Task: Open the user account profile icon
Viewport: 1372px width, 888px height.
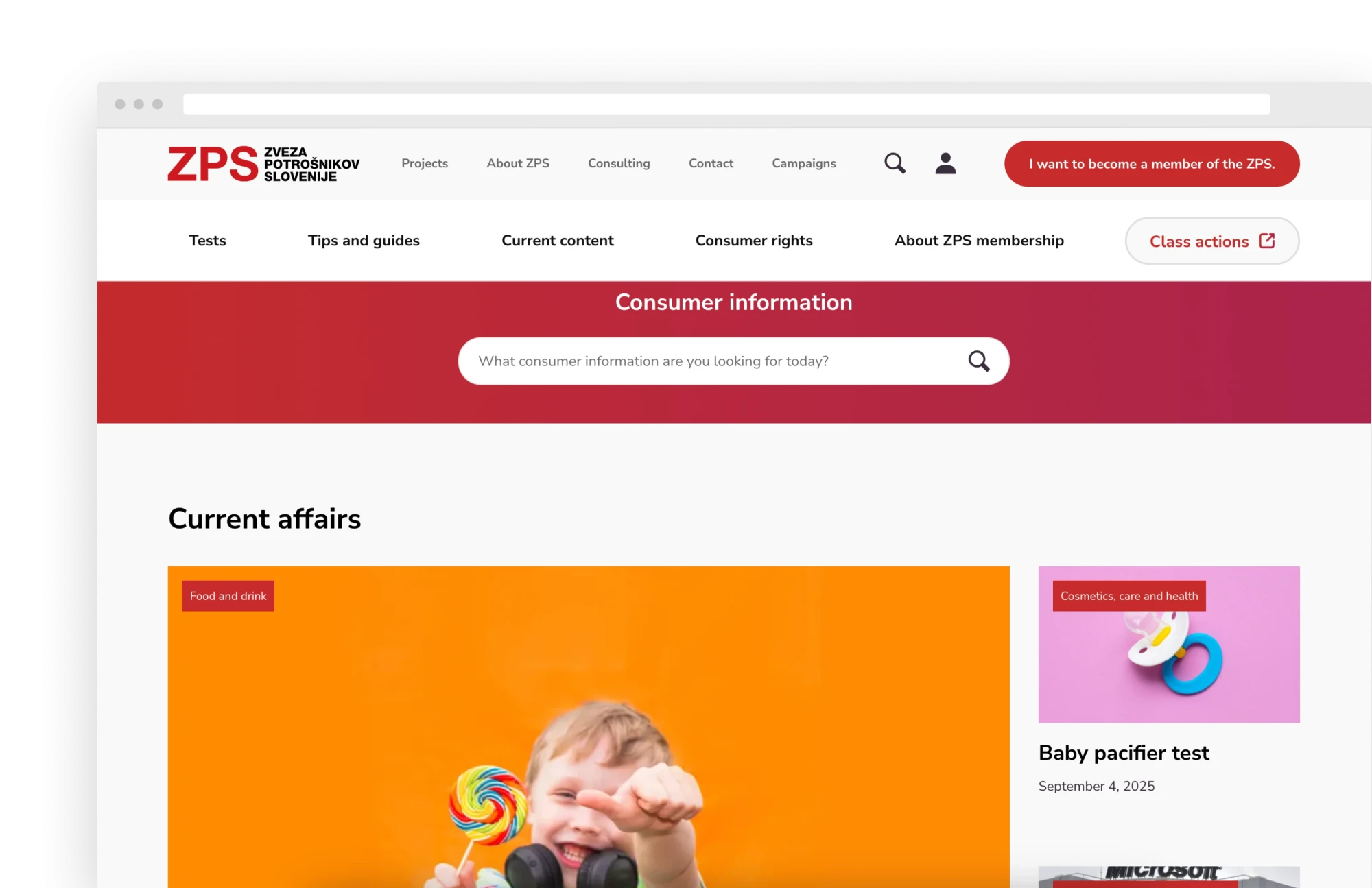Action: click(x=945, y=163)
